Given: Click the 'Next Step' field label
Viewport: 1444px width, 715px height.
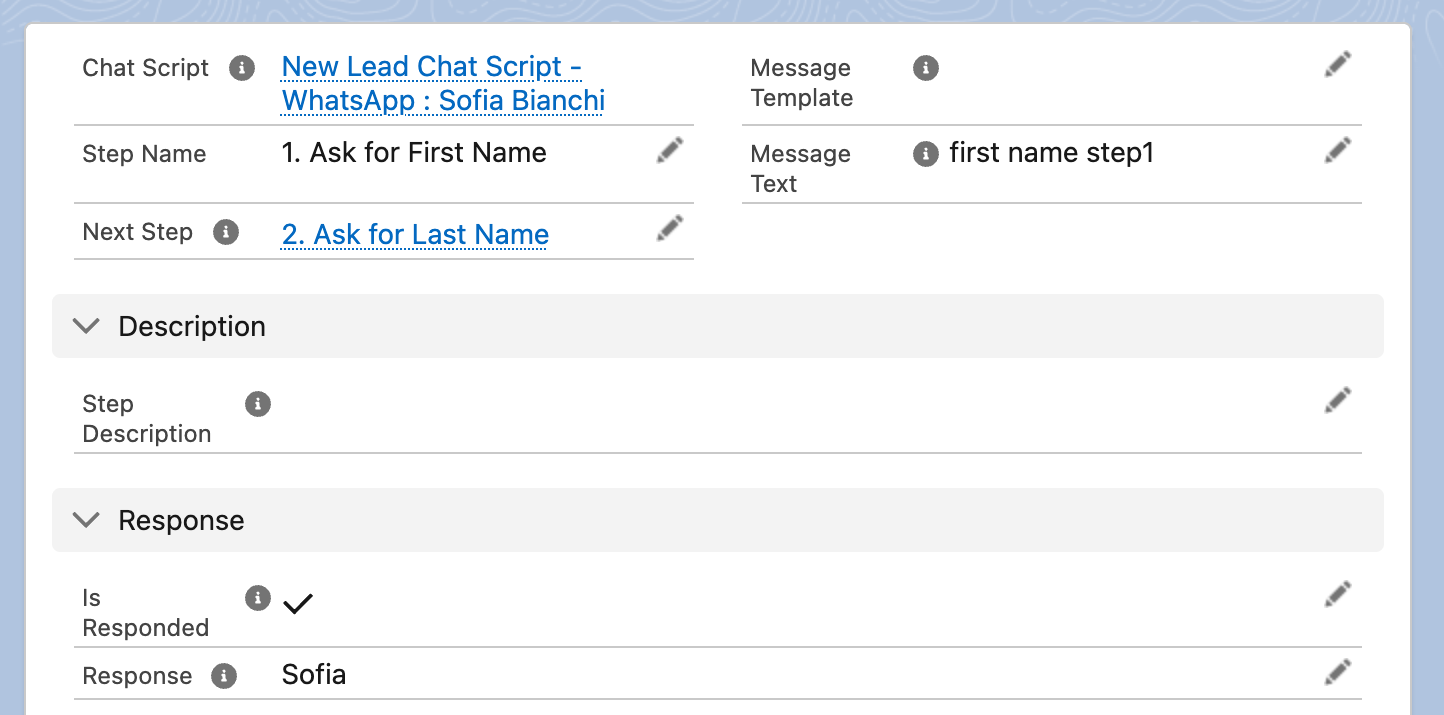Looking at the screenshot, I should coord(137,232).
